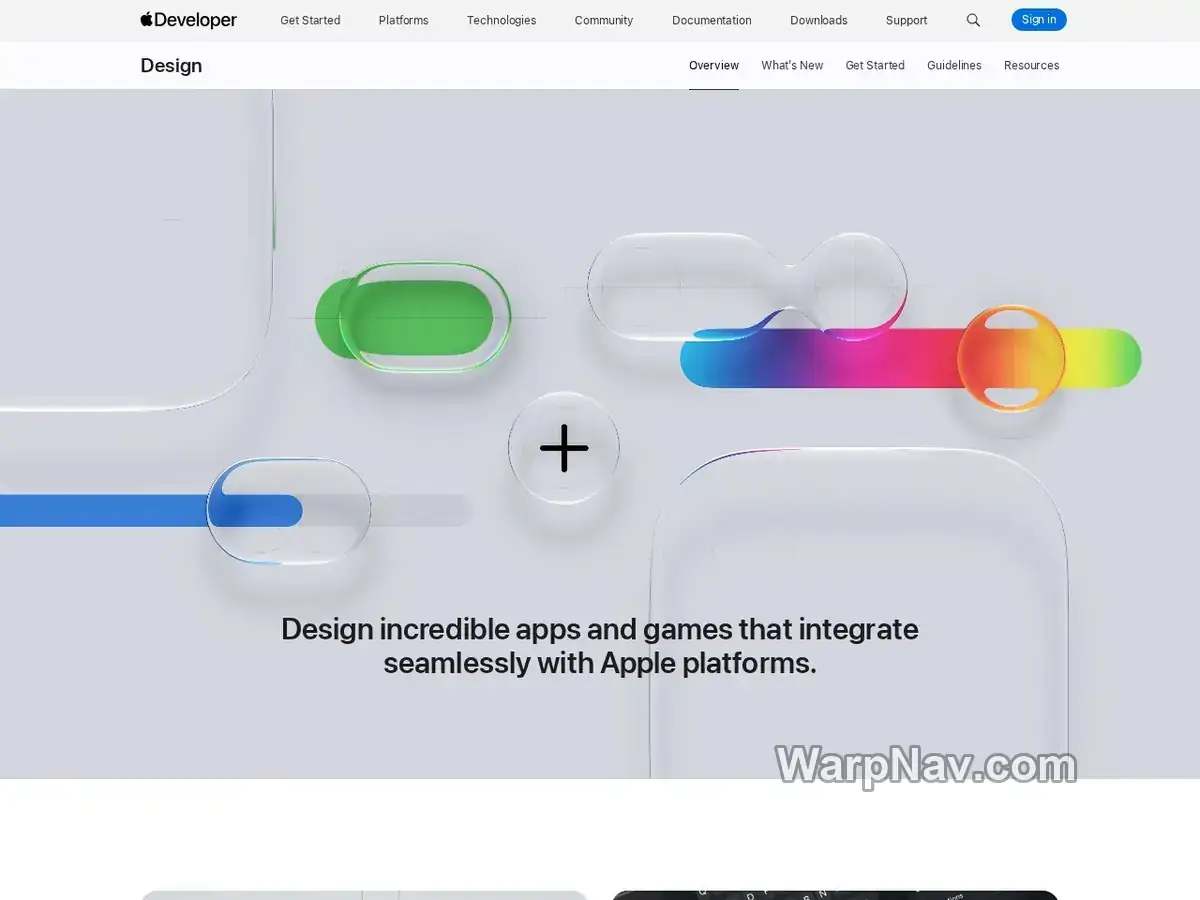Image resolution: width=1200 pixels, height=900 pixels.
Task: Go to the Guidelines tab
Action: 954,65
